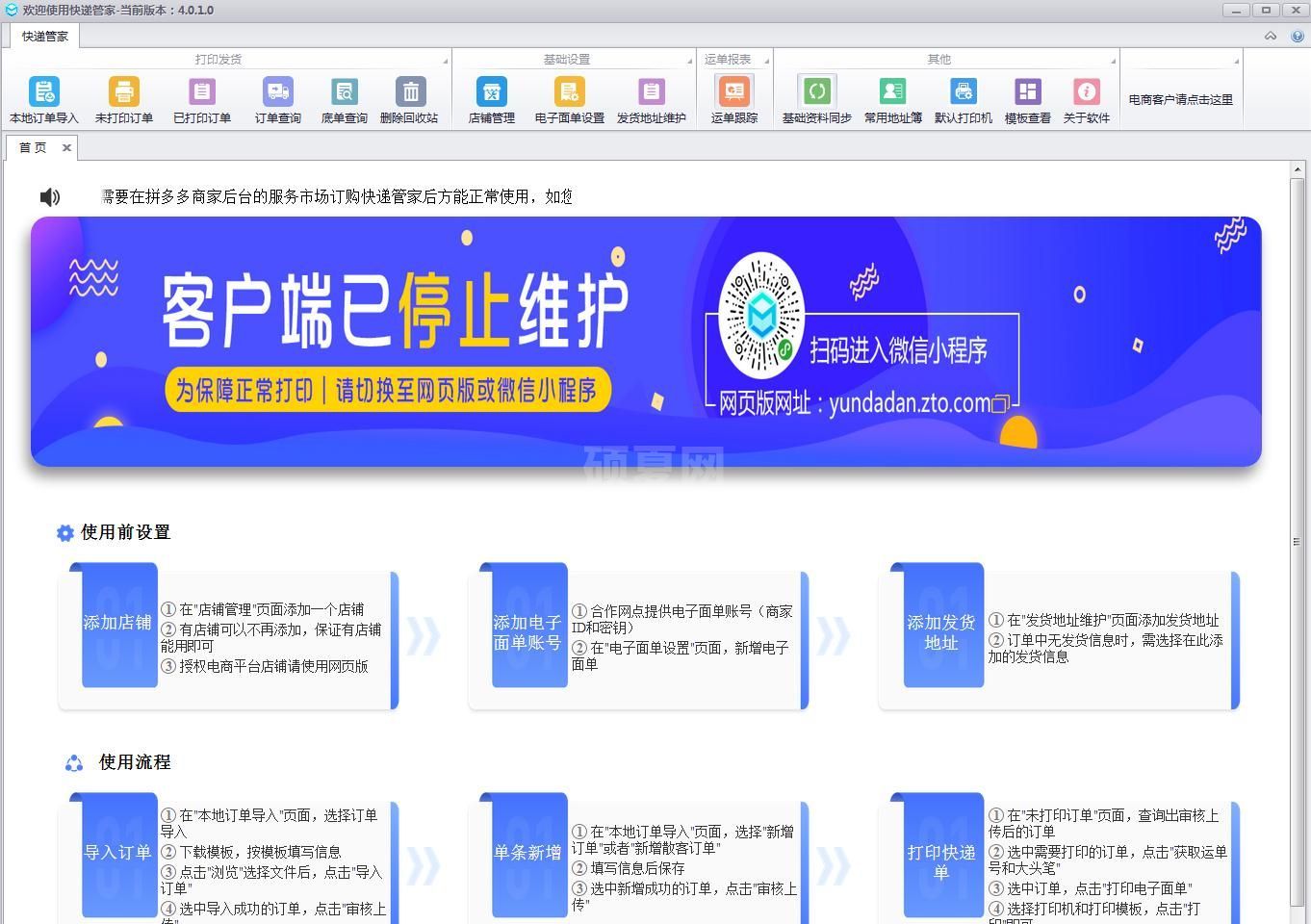Image resolution: width=1311 pixels, height=924 pixels.
Task: Click the speaker announcement icon
Action: pos(50,197)
